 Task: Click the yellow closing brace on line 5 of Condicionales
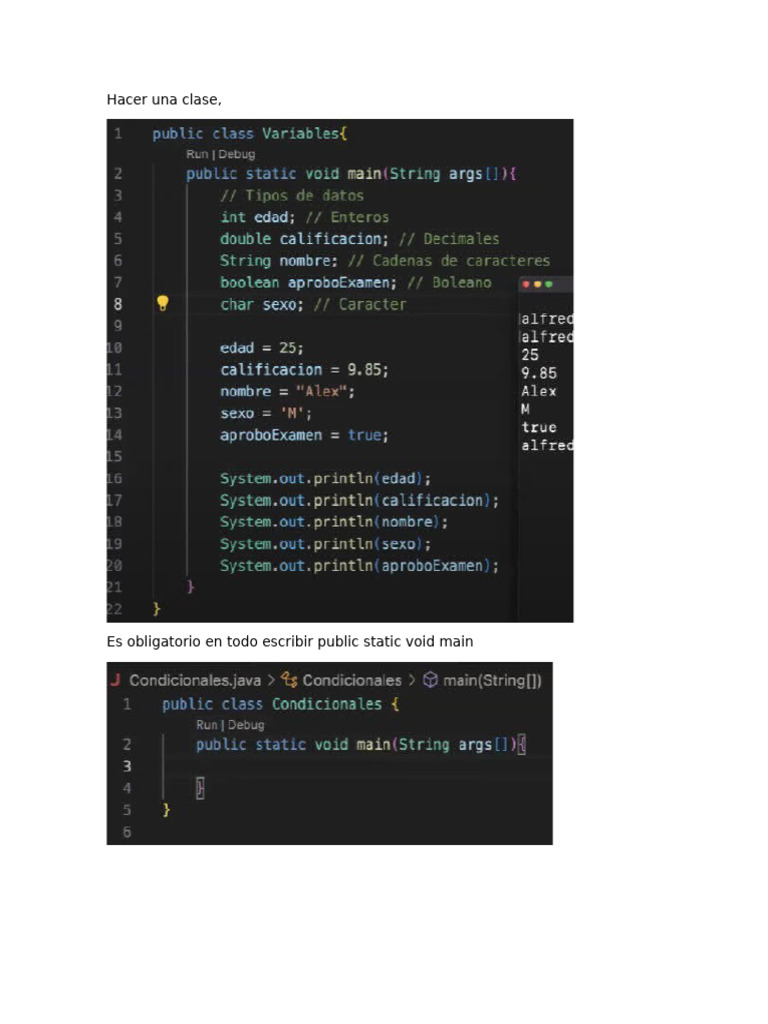[x=167, y=810]
